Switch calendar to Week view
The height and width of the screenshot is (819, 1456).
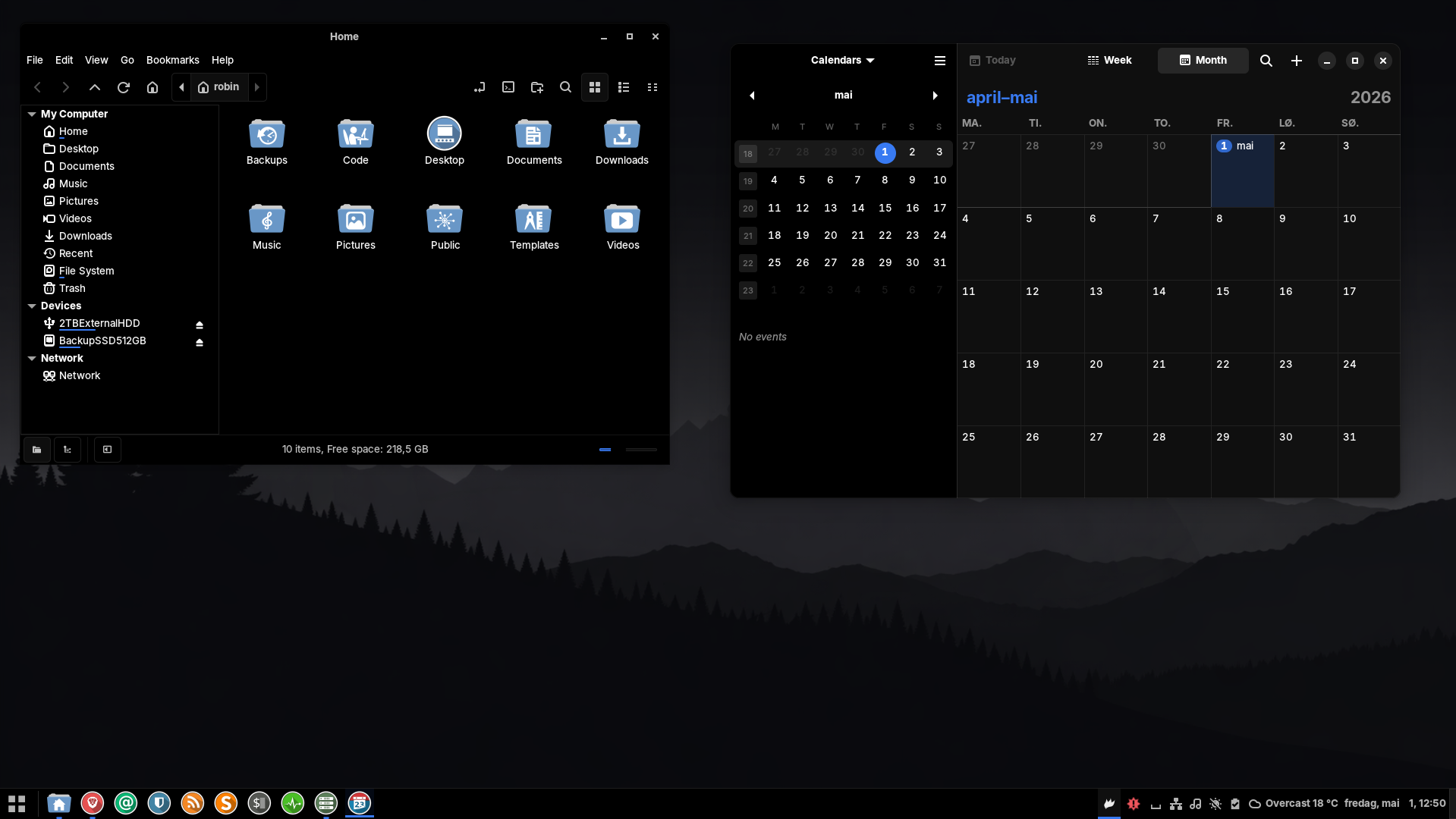click(x=1110, y=61)
